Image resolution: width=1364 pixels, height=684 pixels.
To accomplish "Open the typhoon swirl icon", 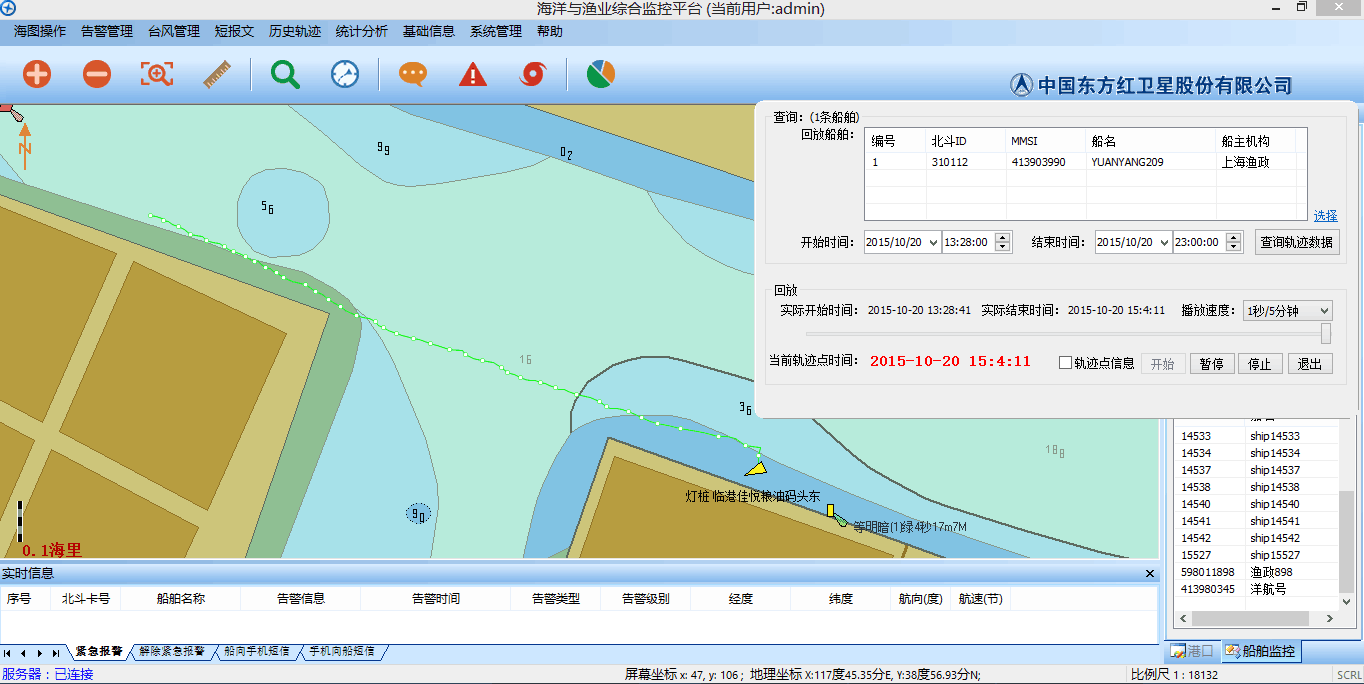I will coord(533,74).
